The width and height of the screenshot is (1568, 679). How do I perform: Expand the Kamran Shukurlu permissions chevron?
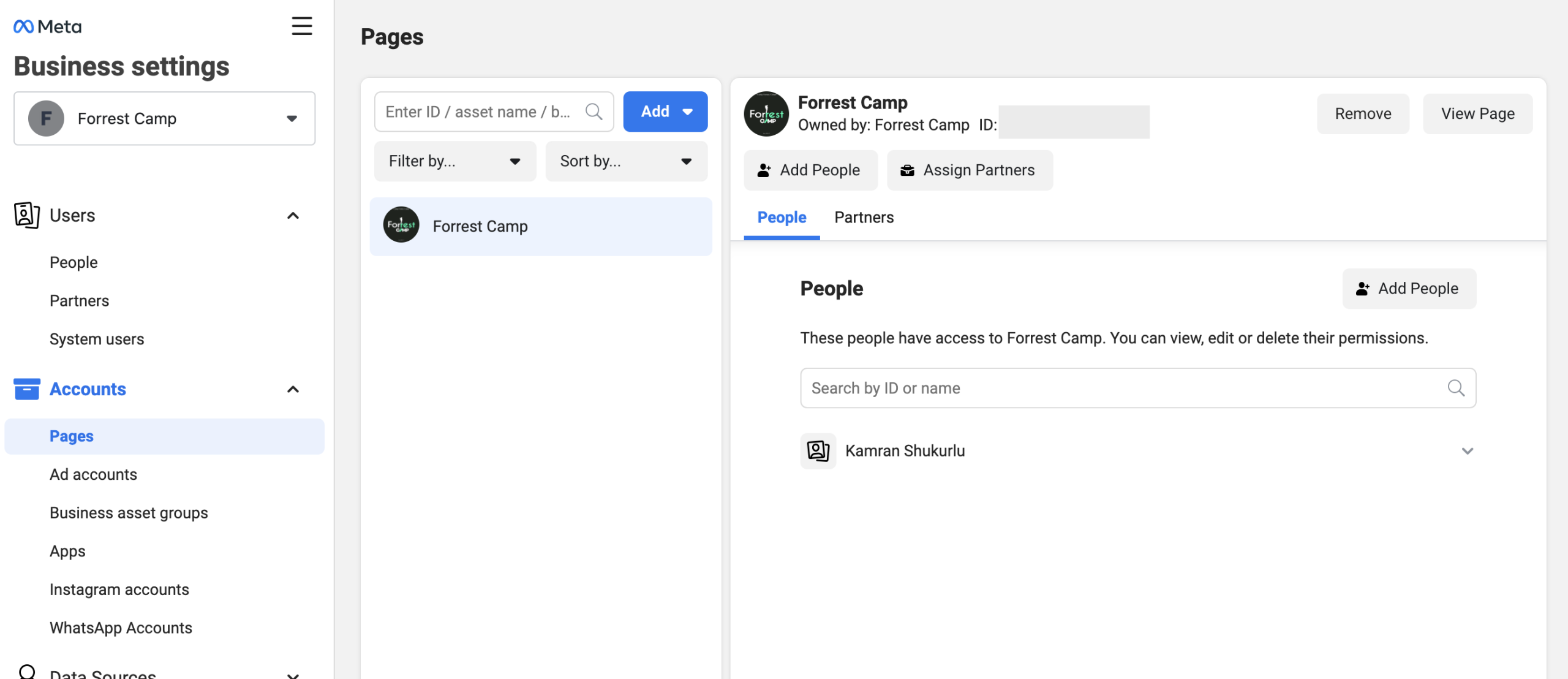tap(1467, 451)
